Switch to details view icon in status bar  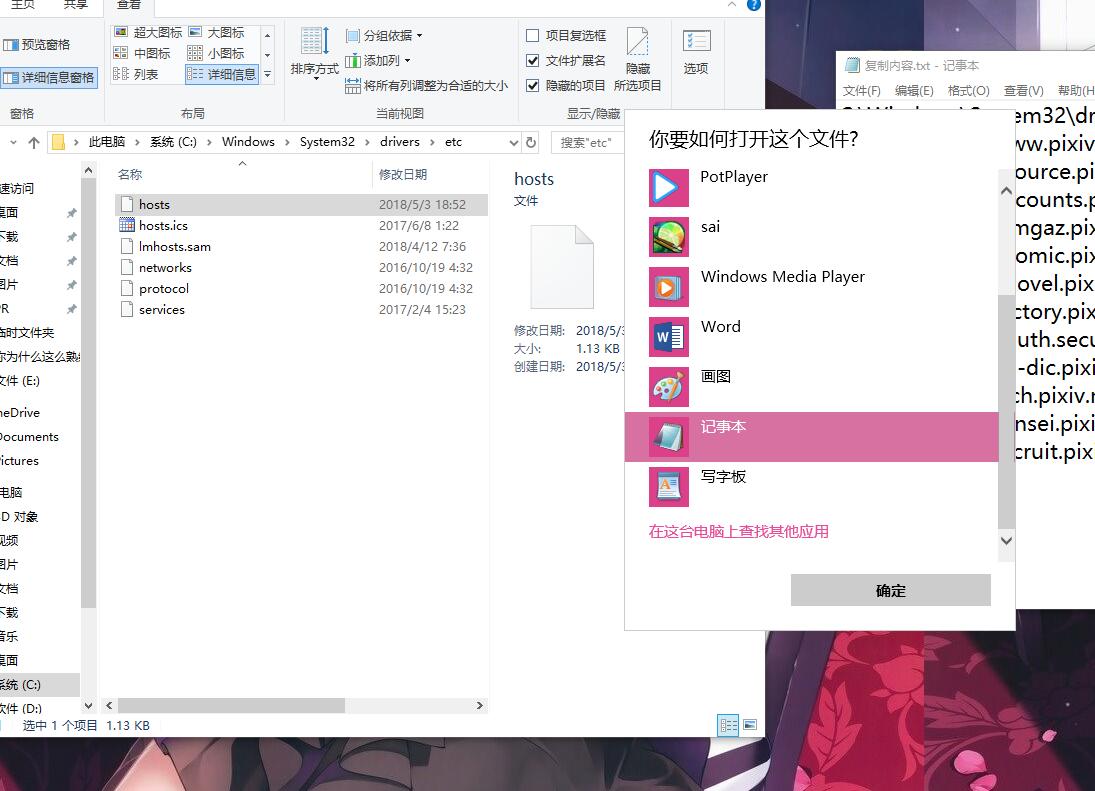tap(728, 725)
